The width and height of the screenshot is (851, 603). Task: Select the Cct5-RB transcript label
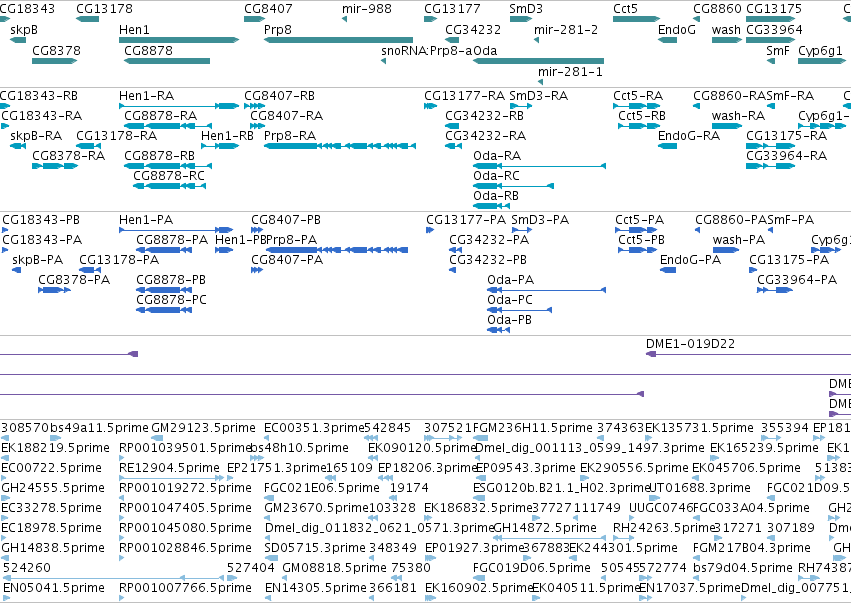(642, 116)
